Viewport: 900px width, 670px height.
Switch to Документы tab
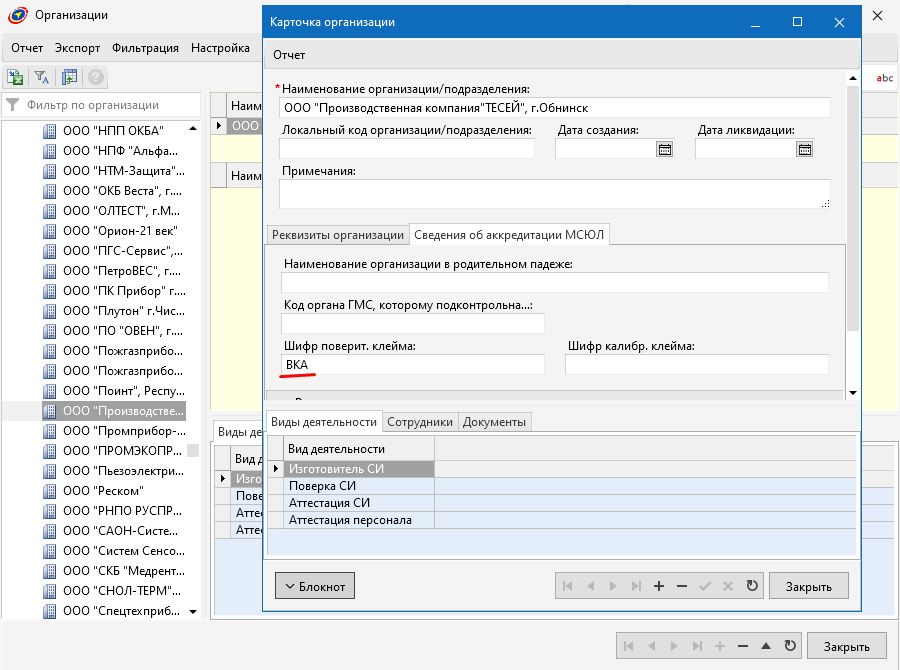click(x=494, y=422)
